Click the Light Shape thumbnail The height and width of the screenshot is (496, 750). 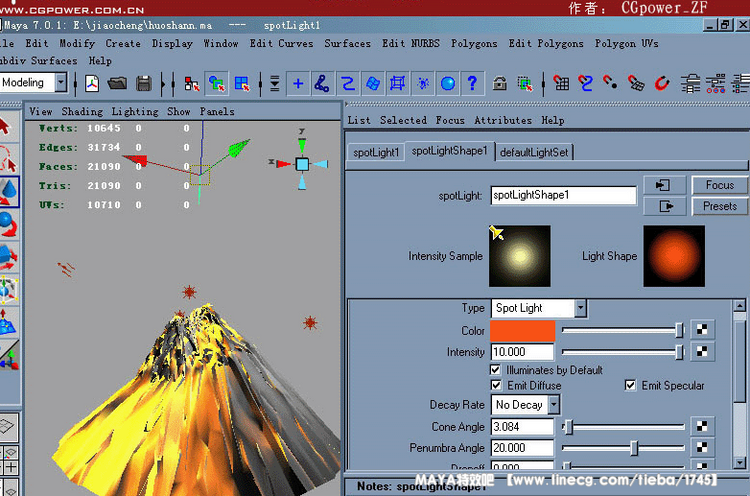pyautogui.click(x=674, y=256)
